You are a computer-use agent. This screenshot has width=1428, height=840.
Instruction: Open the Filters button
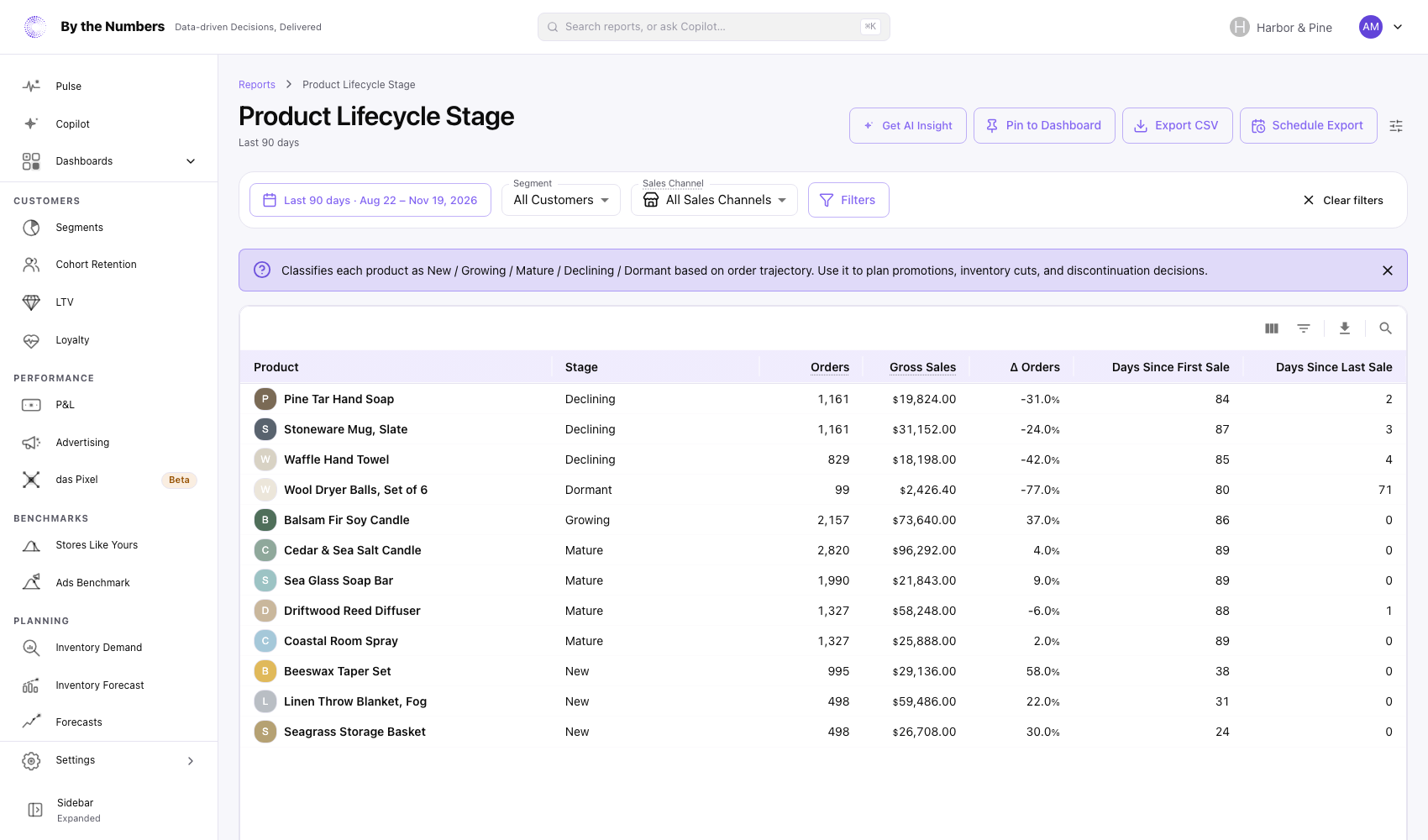pyautogui.click(x=848, y=200)
